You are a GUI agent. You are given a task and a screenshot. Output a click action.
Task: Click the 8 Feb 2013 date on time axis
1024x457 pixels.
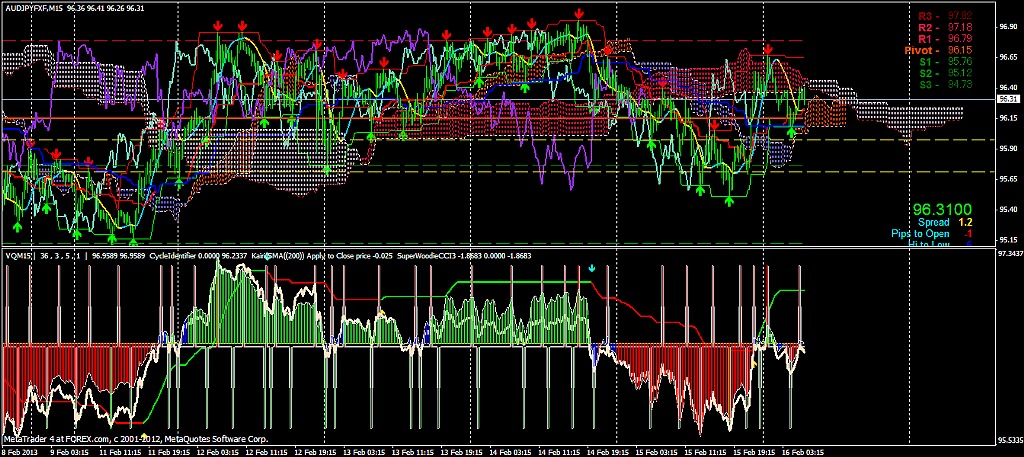tap(23, 451)
